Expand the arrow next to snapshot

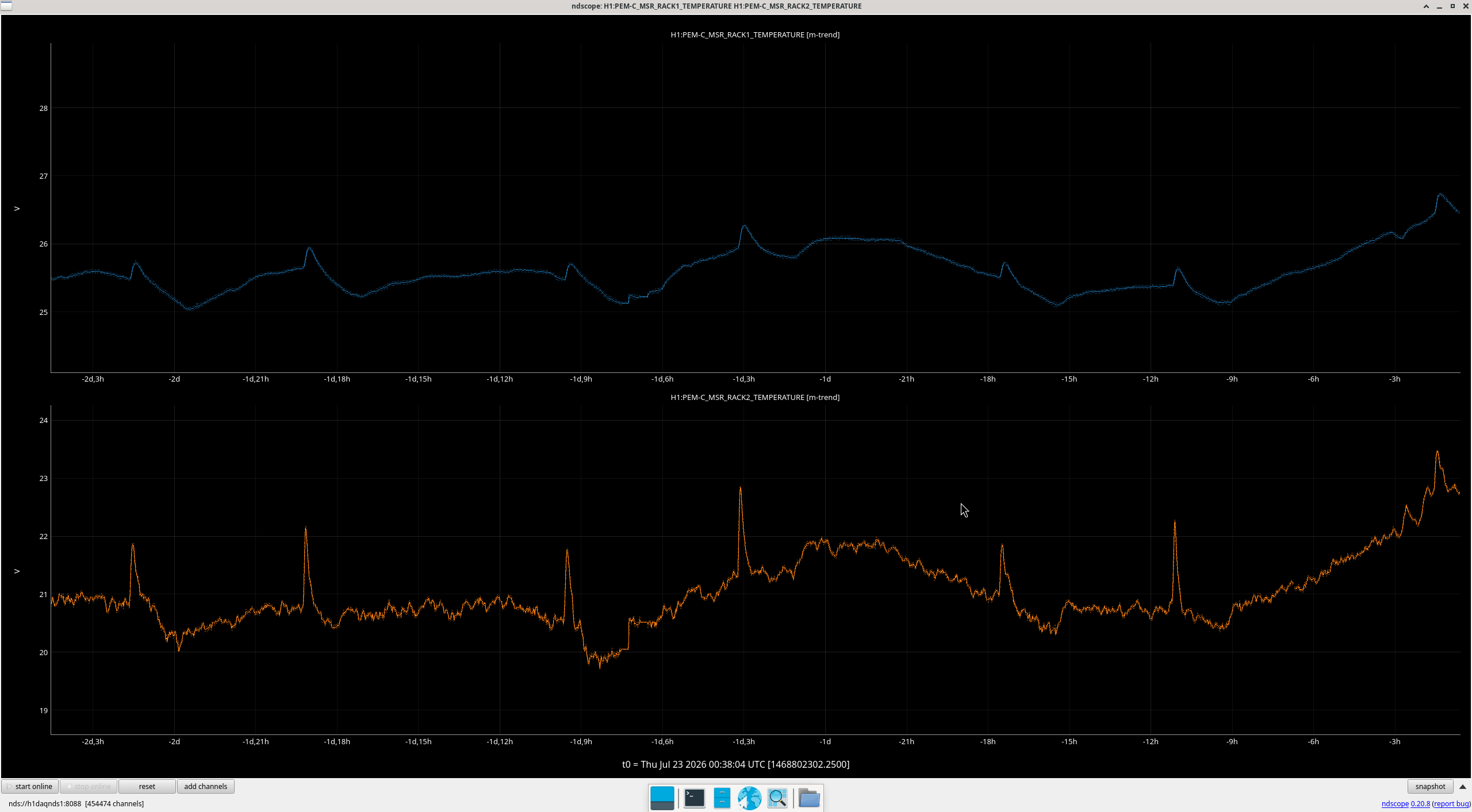click(x=1463, y=787)
